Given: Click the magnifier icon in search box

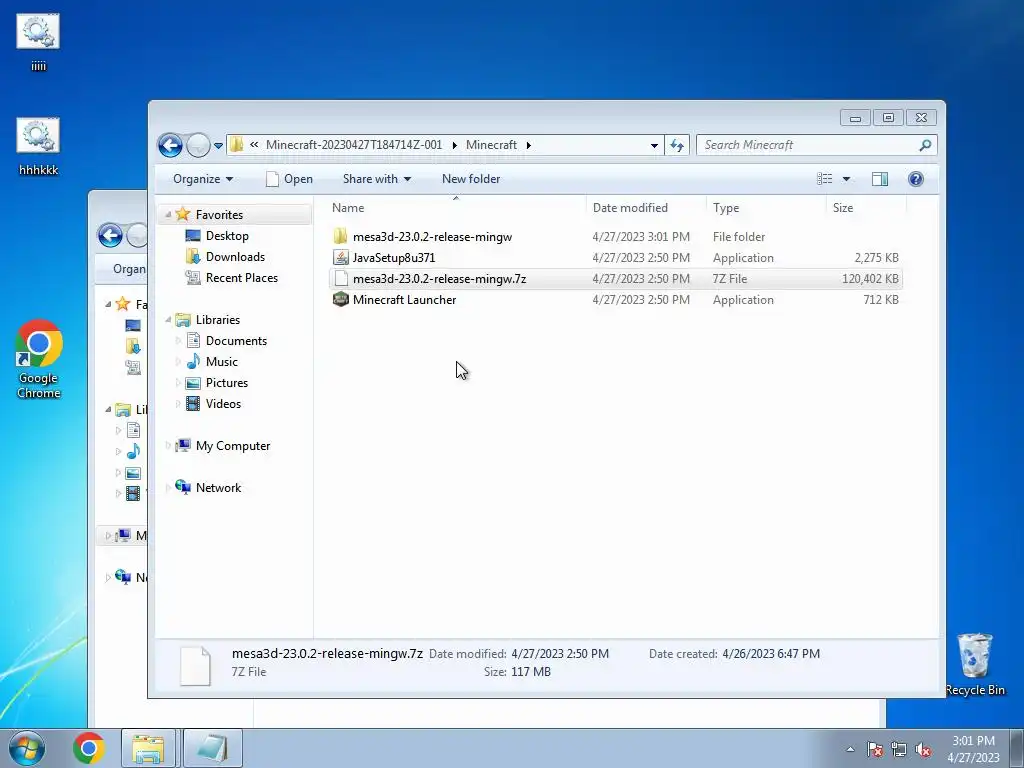Looking at the screenshot, I should click(x=925, y=145).
